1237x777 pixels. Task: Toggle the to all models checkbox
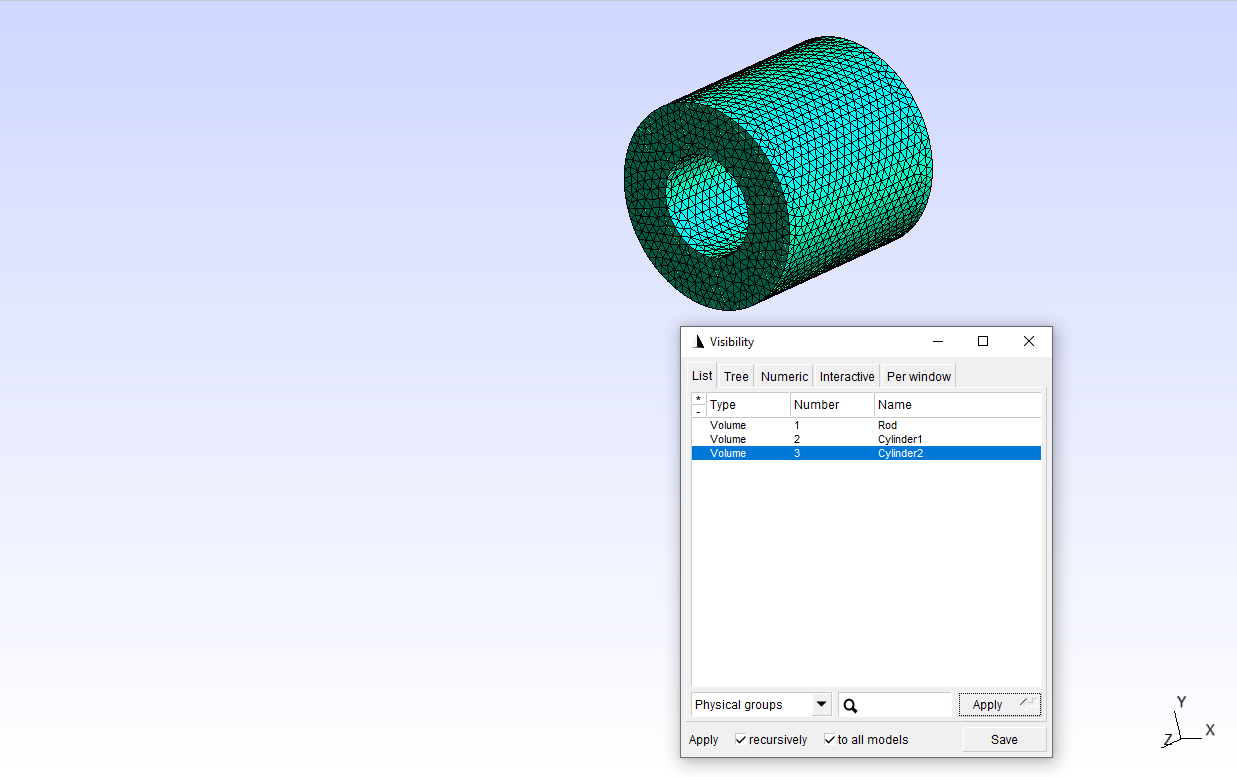point(829,740)
